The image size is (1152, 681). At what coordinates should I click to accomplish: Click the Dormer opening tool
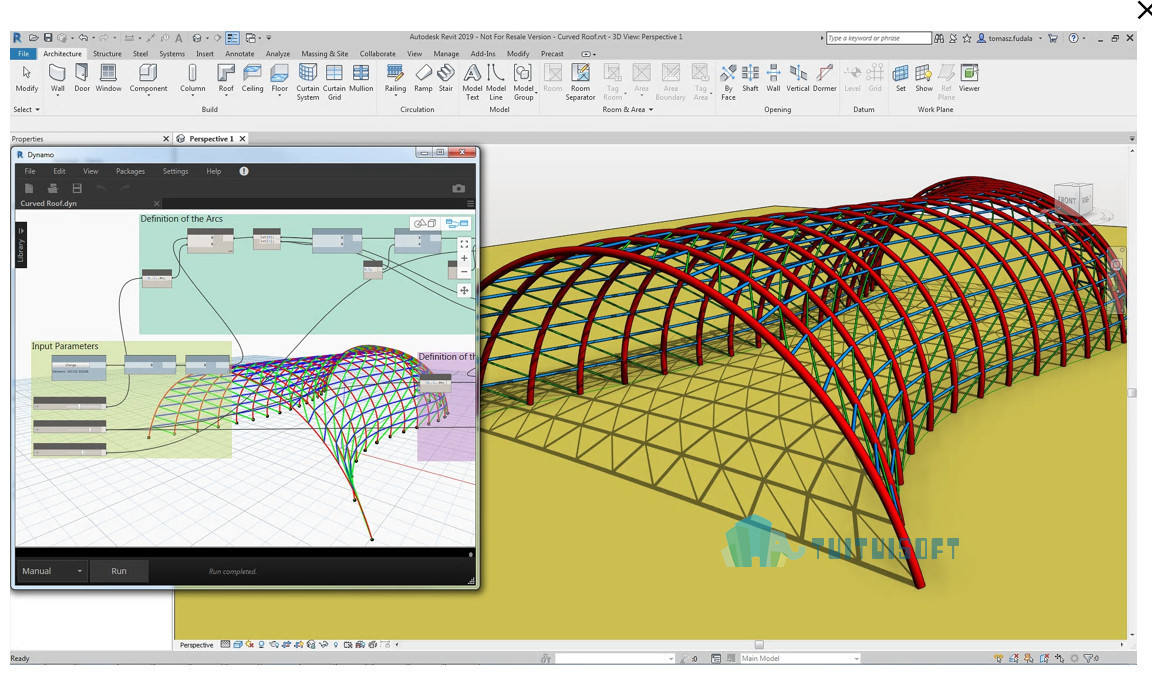point(824,78)
